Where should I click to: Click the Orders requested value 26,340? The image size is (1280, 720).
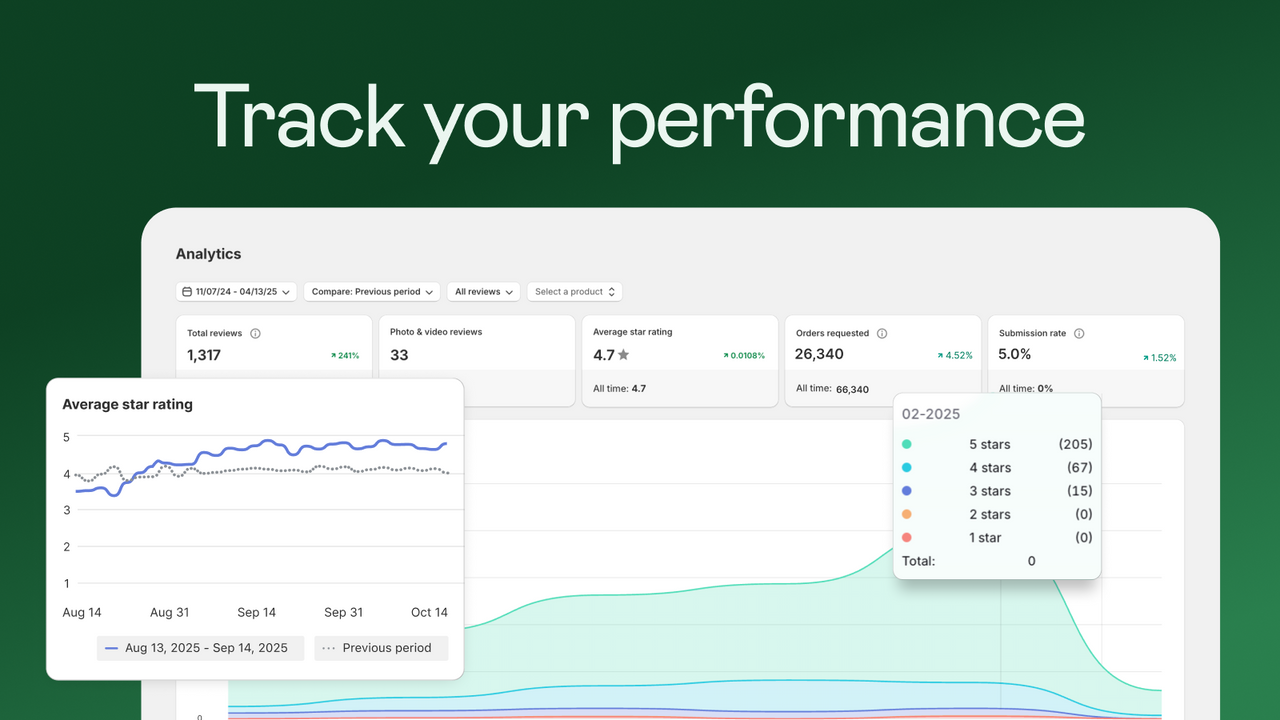pos(820,354)
